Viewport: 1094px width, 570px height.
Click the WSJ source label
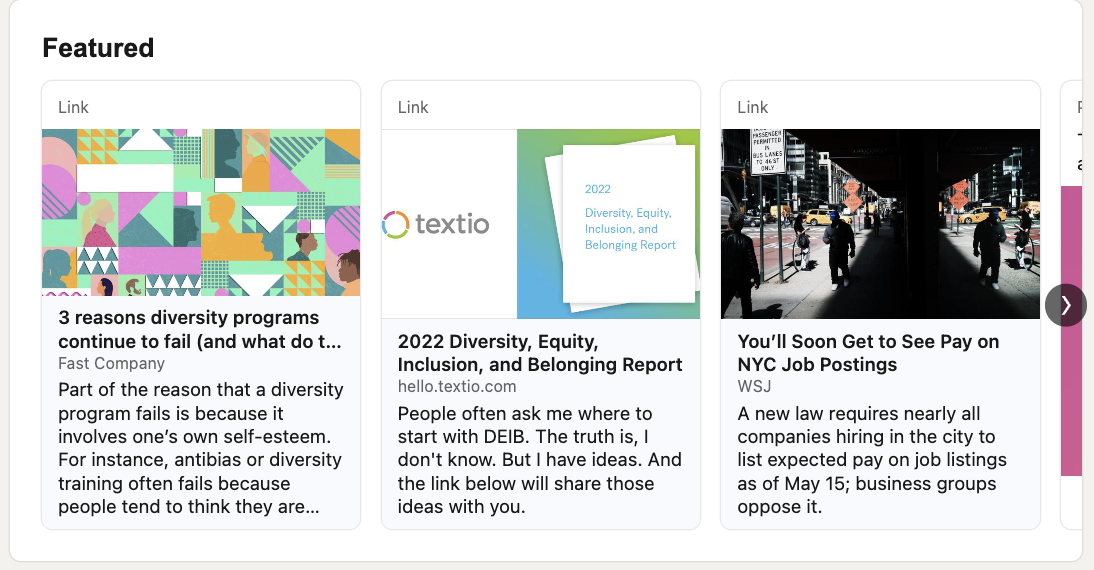[x=754, y=387]
